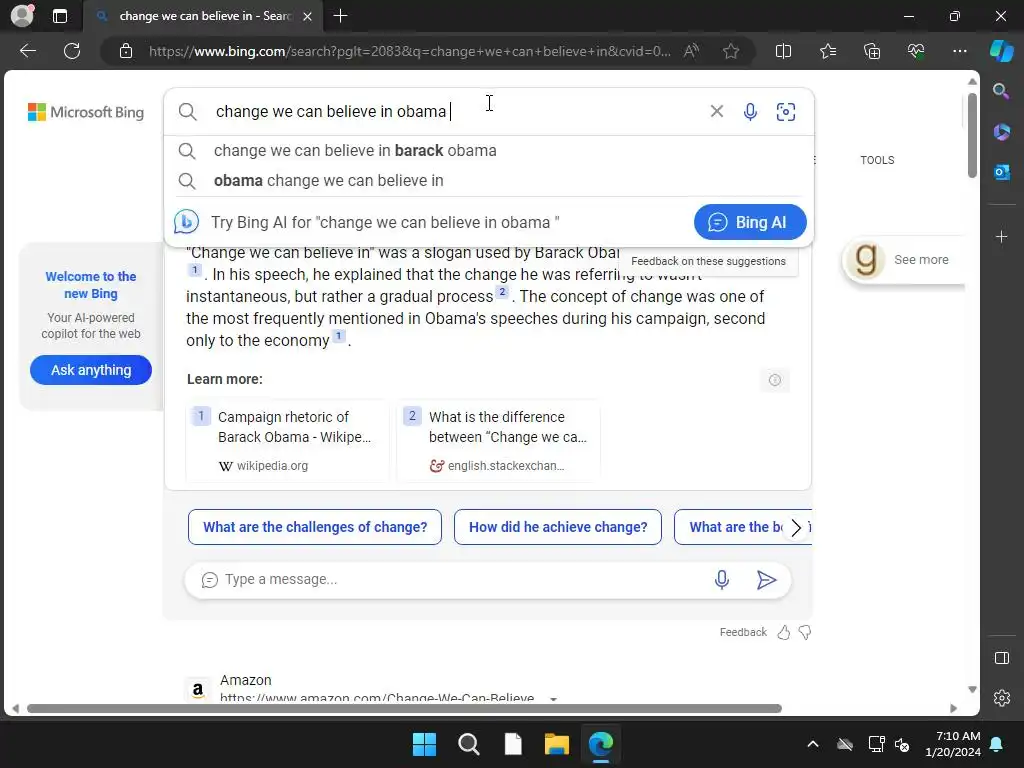The width and height of the screenshot is (1024, 768).
Task: Open the Favorites list
Action: click(827, 51)
